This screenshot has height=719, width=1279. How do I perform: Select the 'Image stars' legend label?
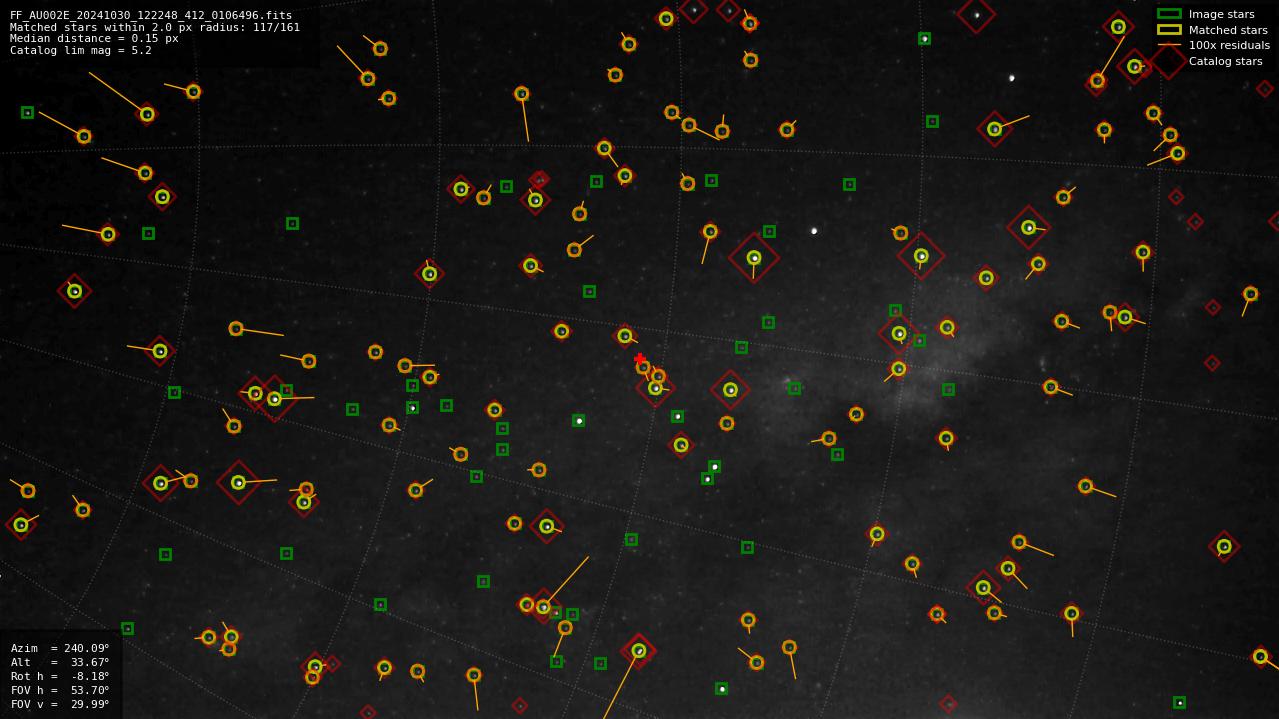[x=1221, y=14]
